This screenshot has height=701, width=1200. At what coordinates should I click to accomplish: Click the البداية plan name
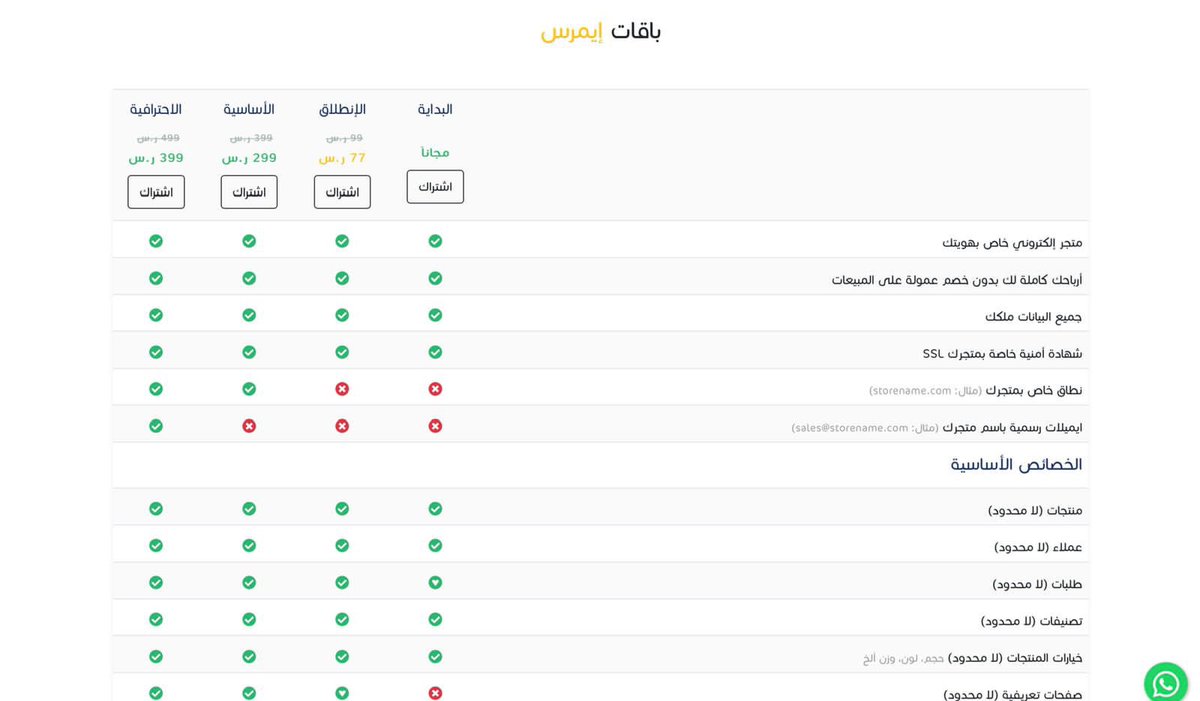tap(435, 109)
